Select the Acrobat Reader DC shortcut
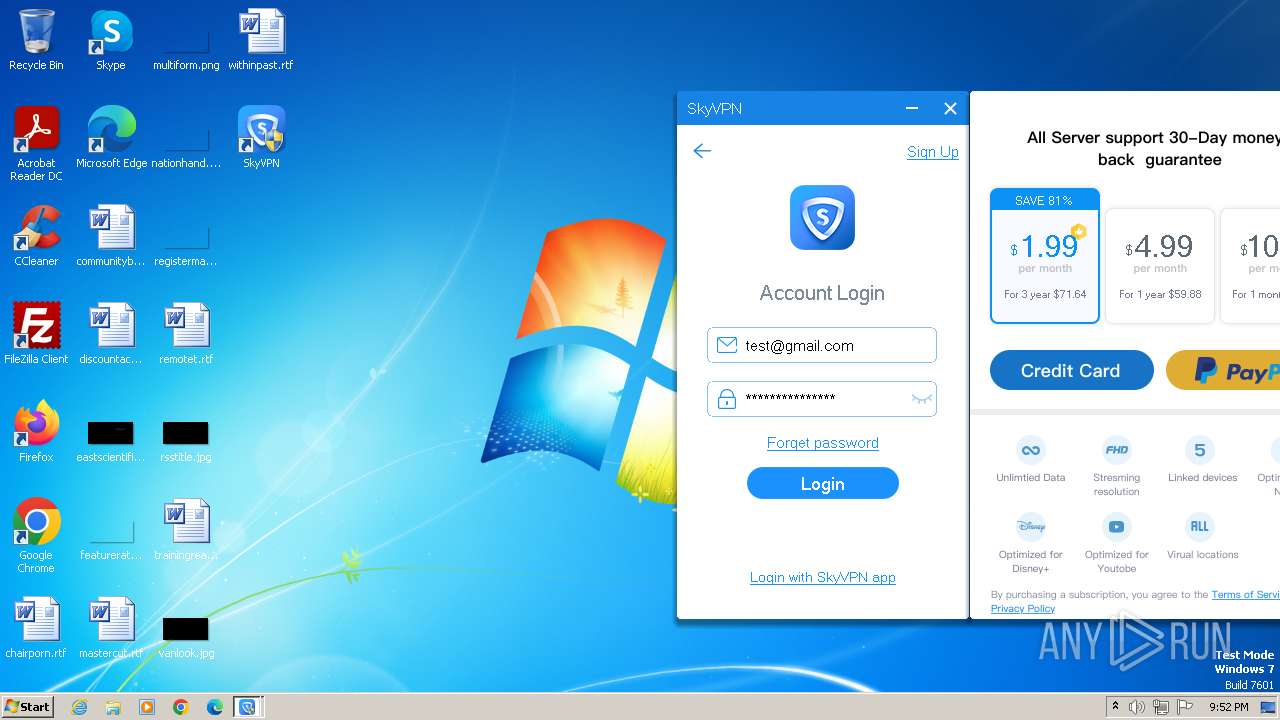1280x720 pixels. coord(36,144)
